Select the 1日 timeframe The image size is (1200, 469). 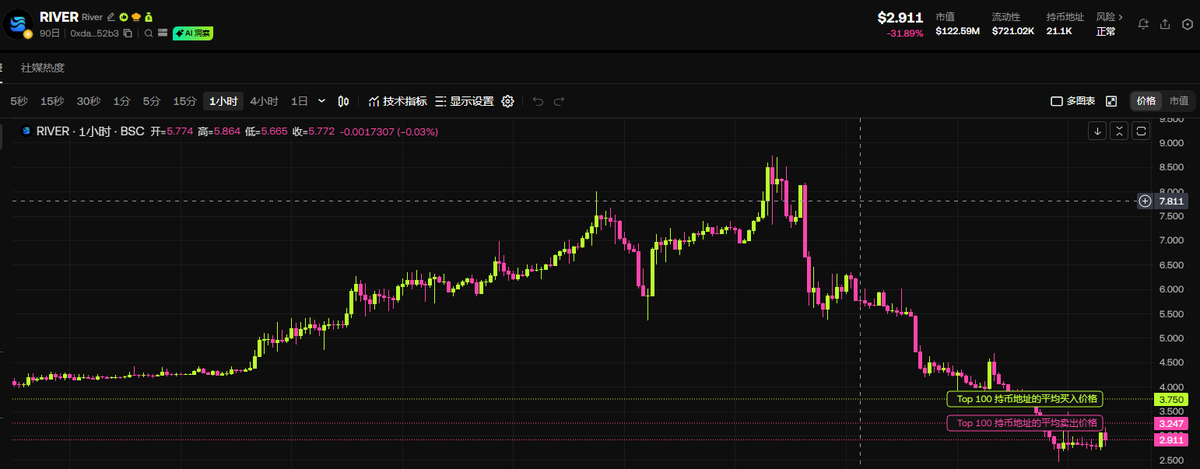pos(299,101)
